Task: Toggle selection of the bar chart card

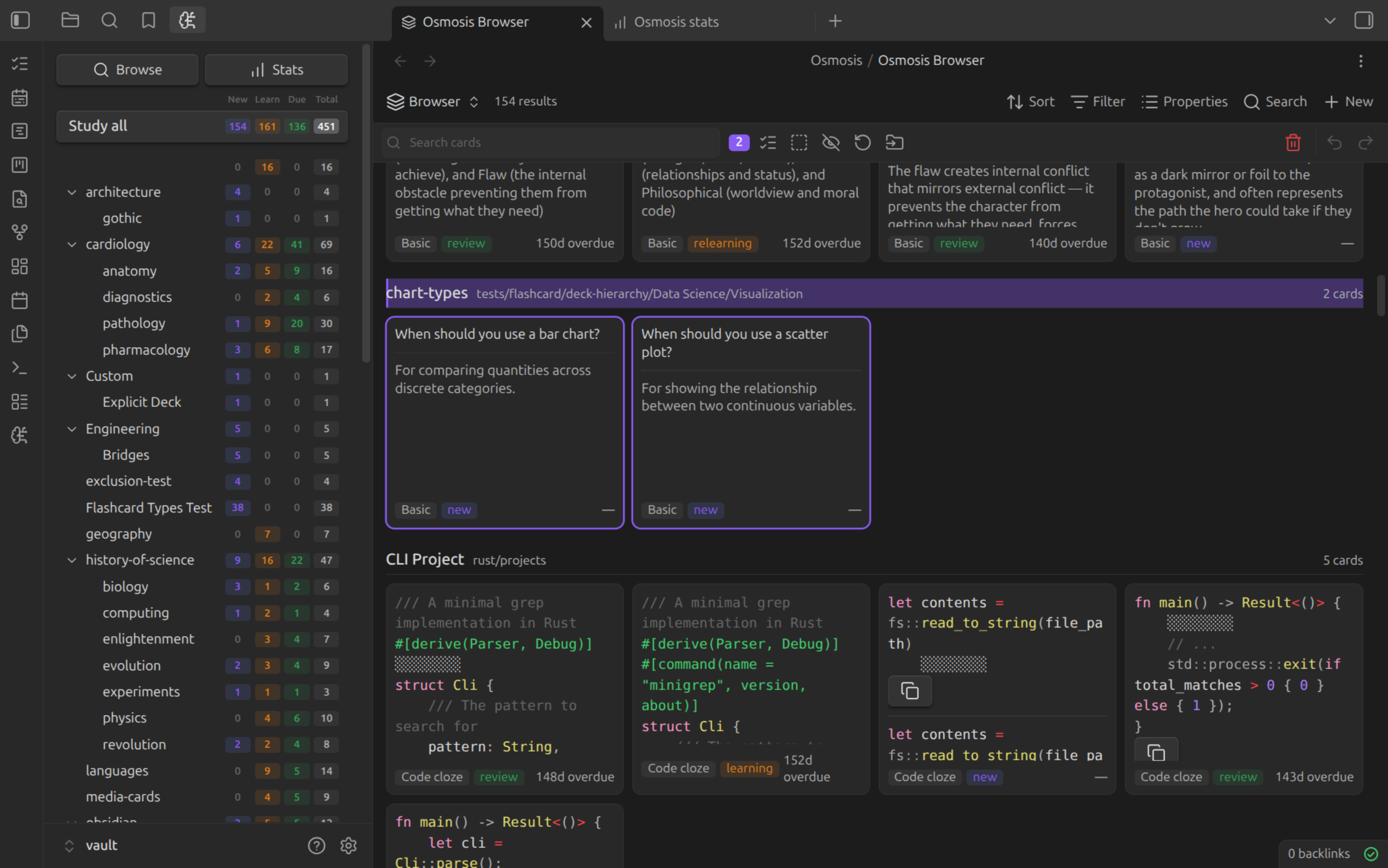Action: point(505,422)
